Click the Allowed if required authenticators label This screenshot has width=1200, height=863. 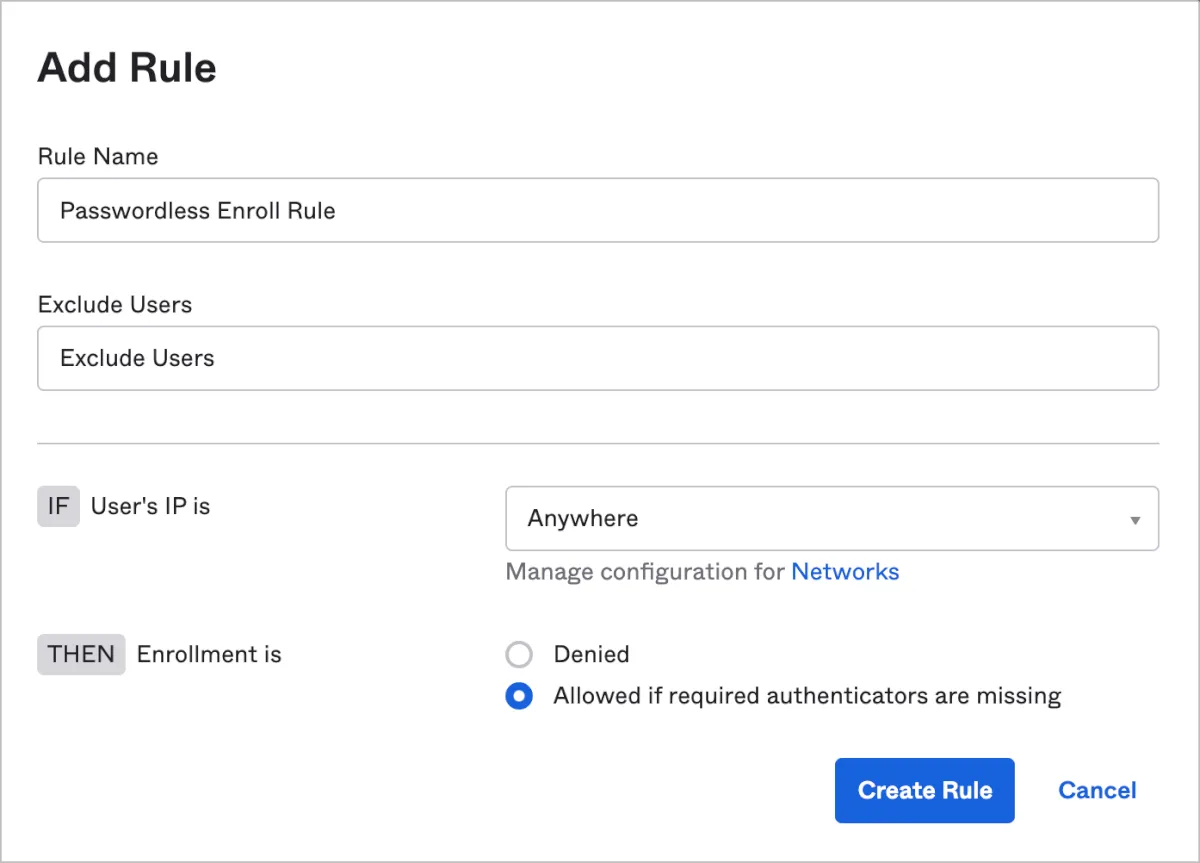click(x=807, y=696)
